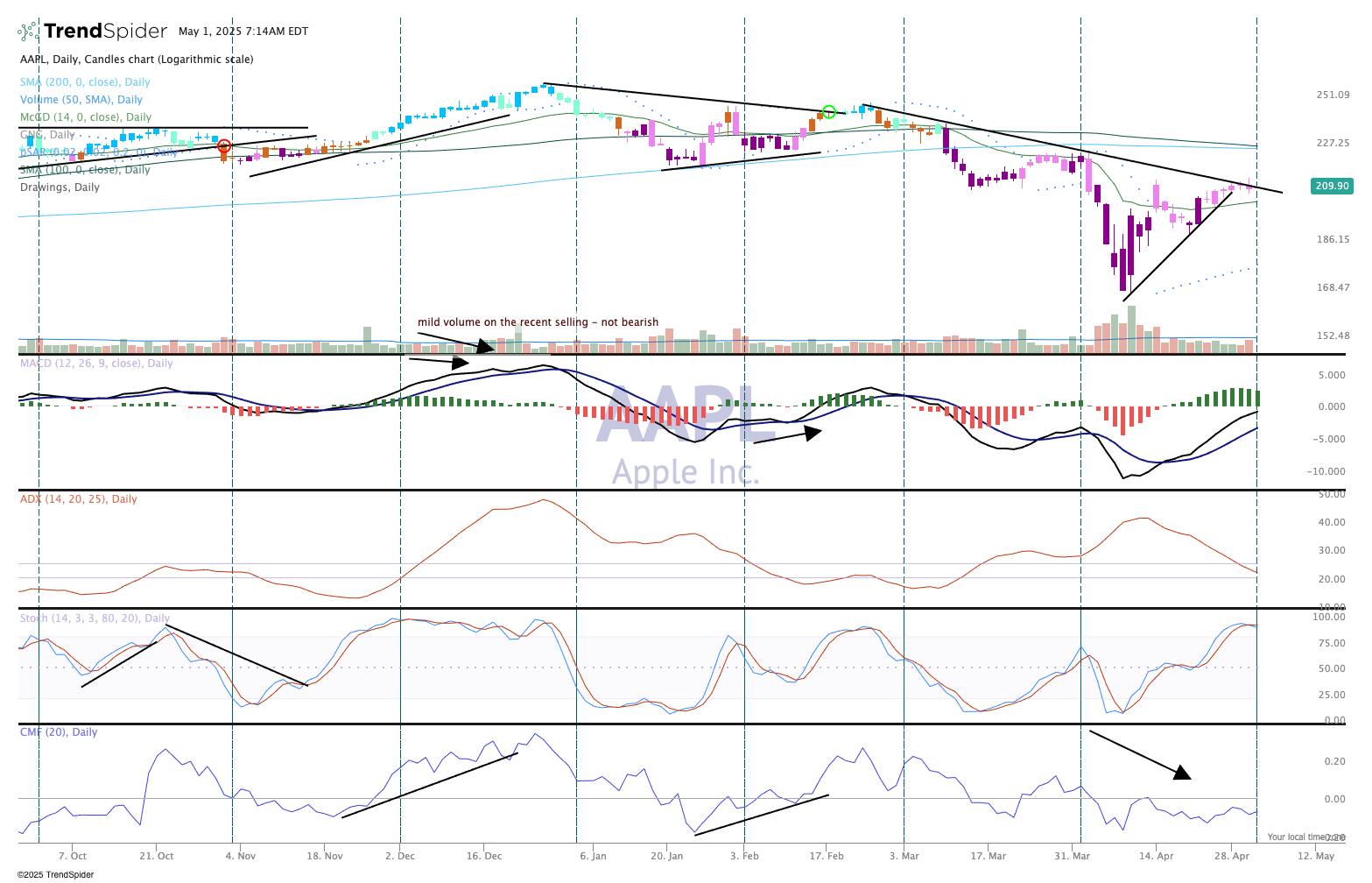Viewport: 1372px width, 883px height.
Task: Click the red circle marker on the candles
Action: pos(224,146)
